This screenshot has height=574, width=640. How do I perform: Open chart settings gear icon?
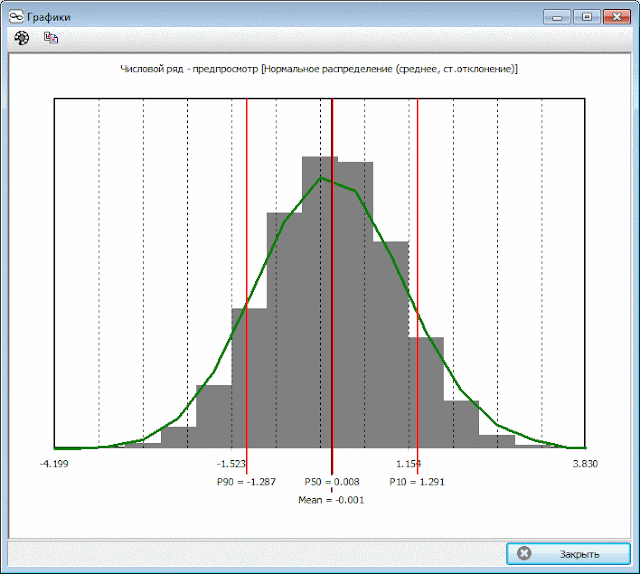coord(22,38)
